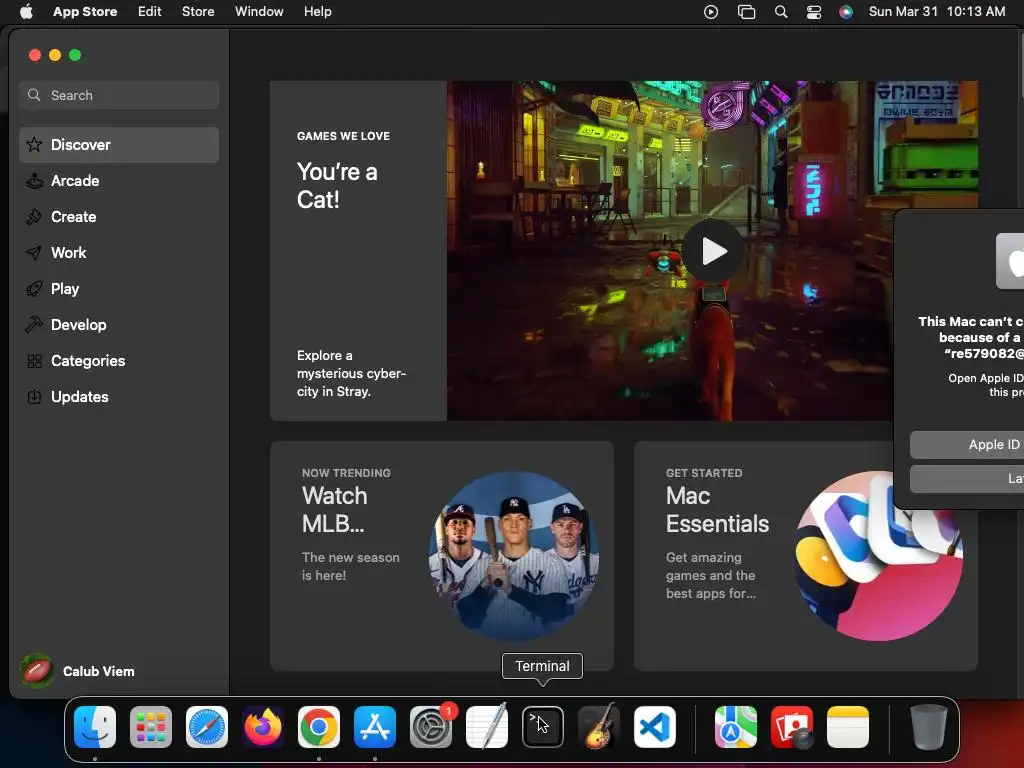
Task: Open the App Store menu in the menu bar
Action: (85, 12)
